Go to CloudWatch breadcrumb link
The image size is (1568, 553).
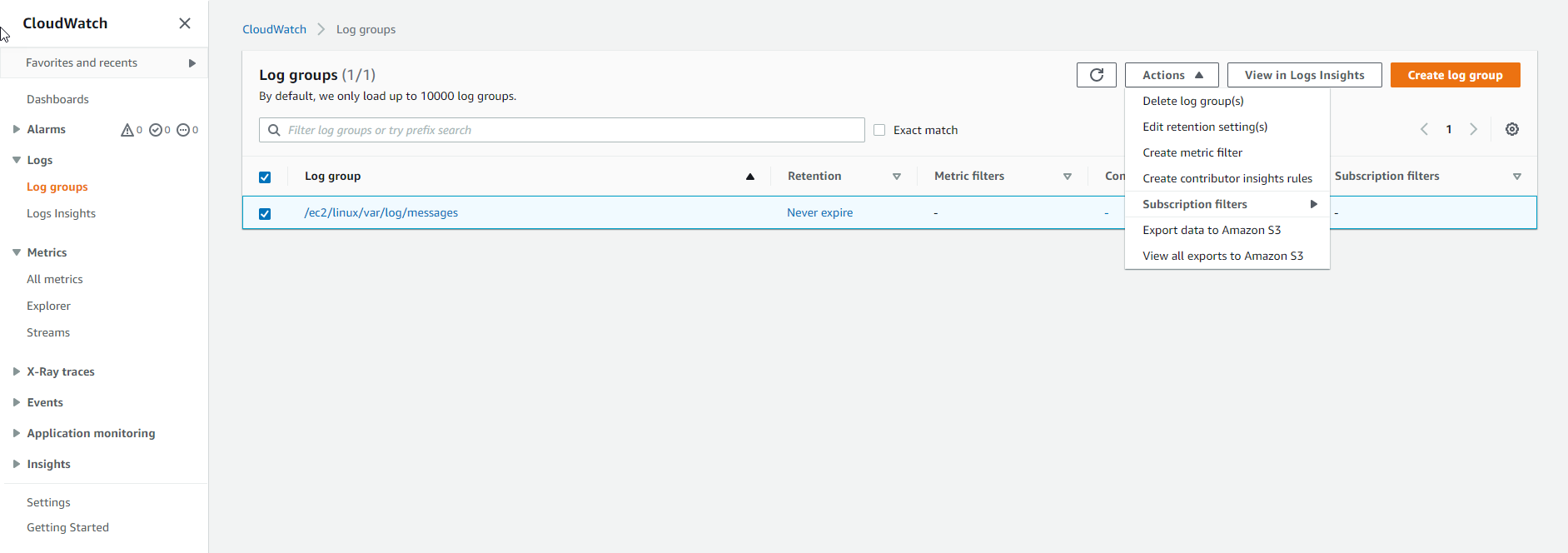274,29
